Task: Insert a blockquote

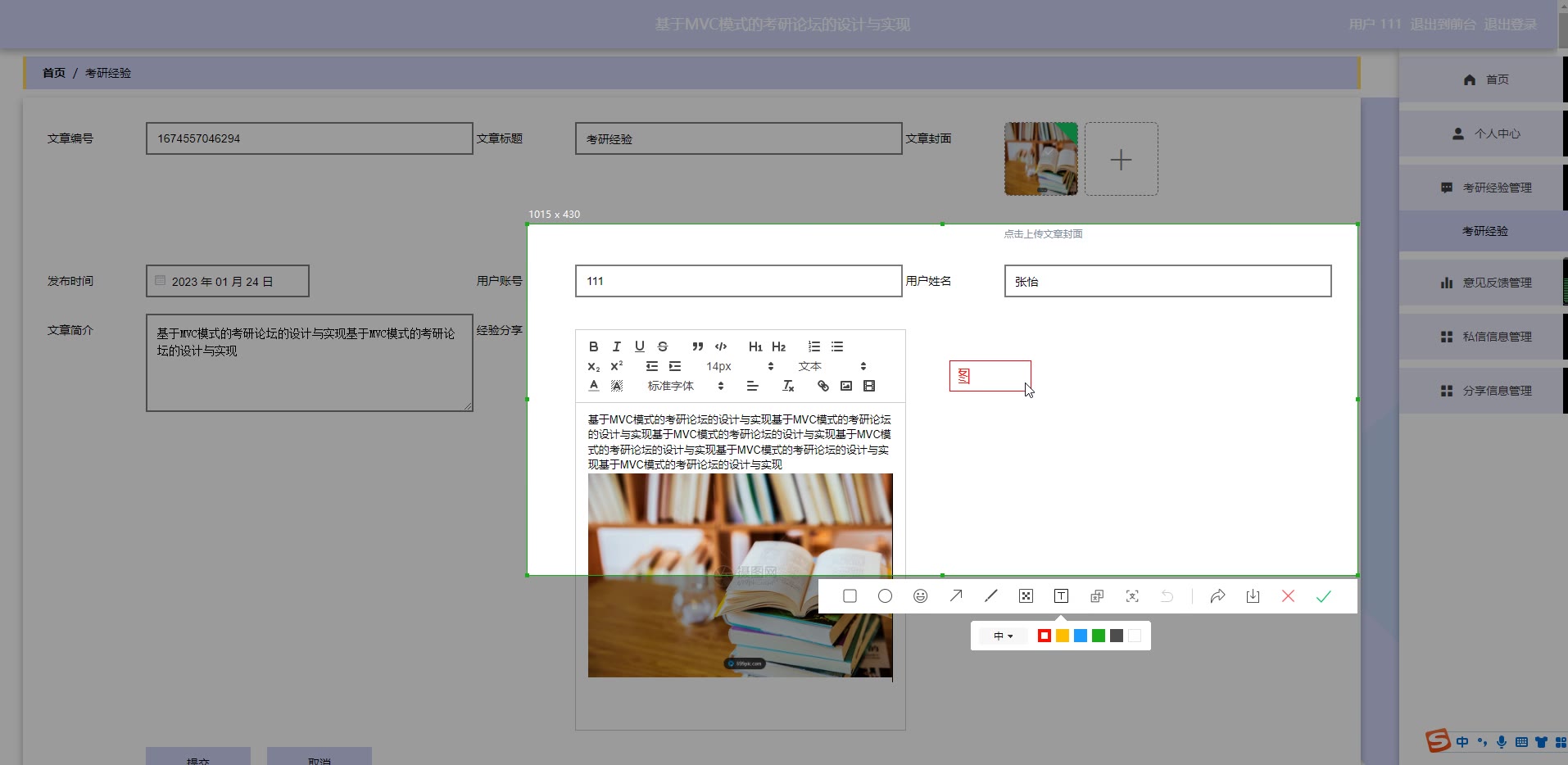Action: [697, 346]
